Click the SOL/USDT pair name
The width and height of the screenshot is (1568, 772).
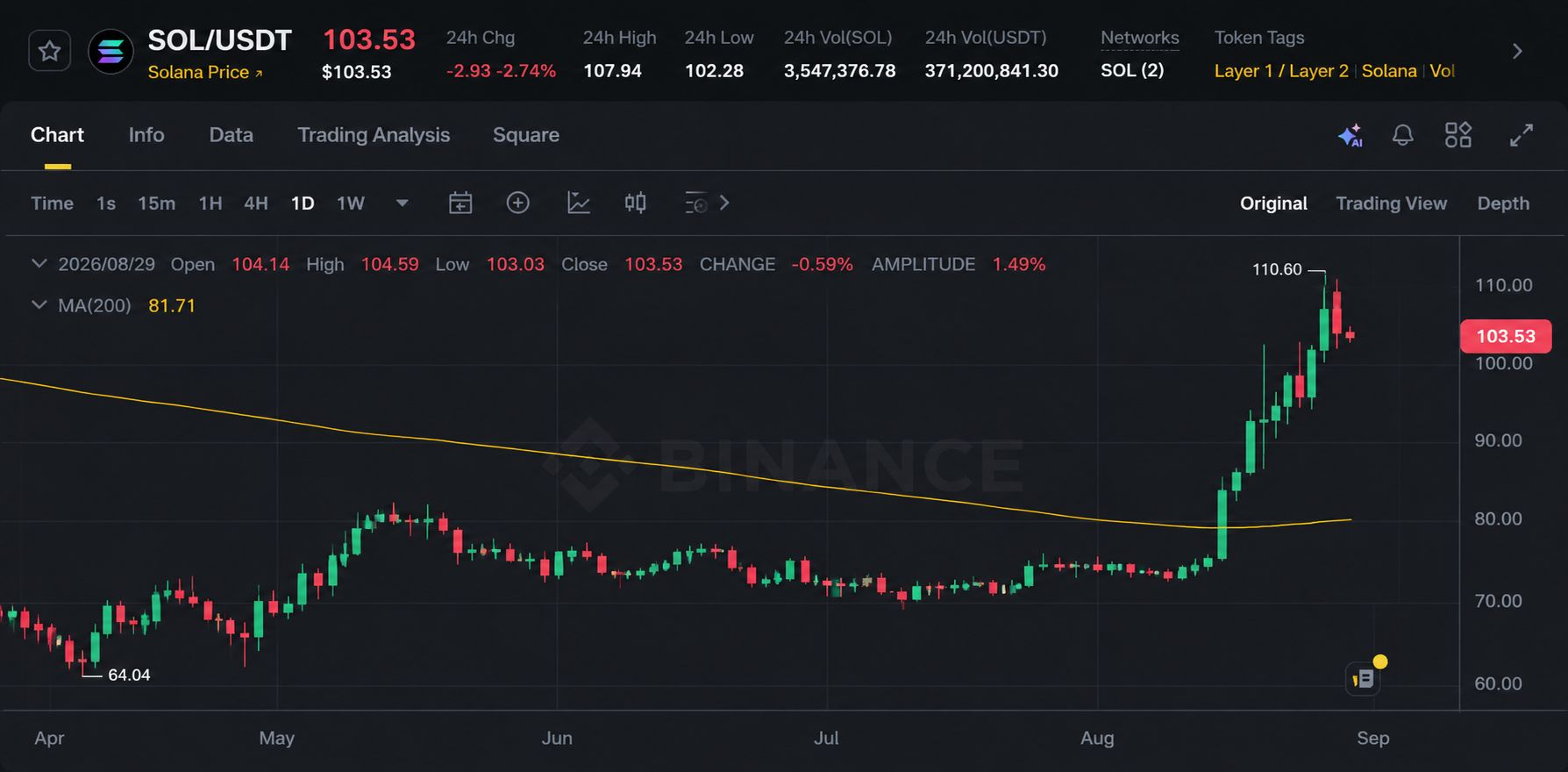(219, 40)
